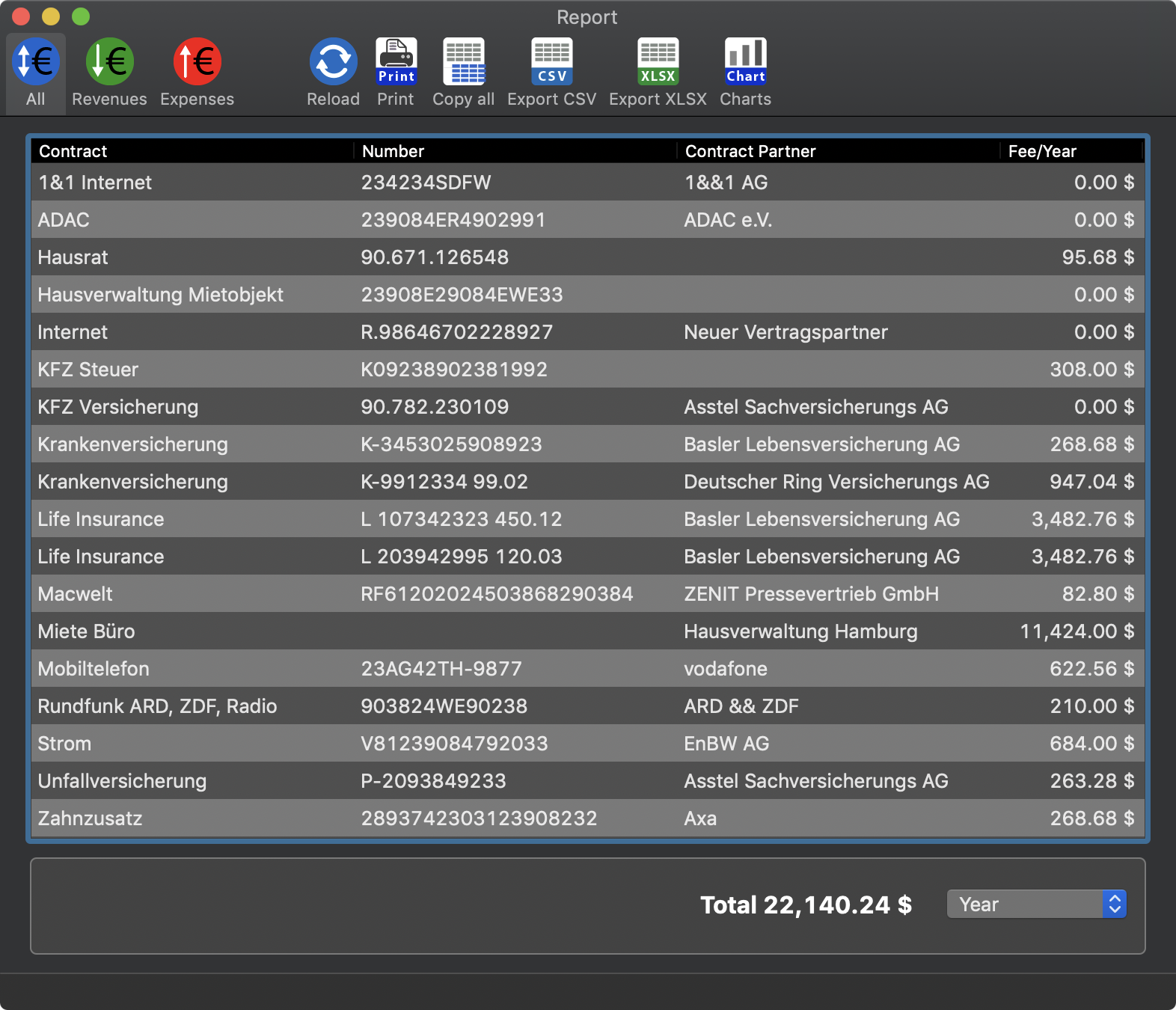The width and height of the screenshot is (1176, 1010).
Task: Select the KFZ Steuer row
Action: tap(588, 369)
